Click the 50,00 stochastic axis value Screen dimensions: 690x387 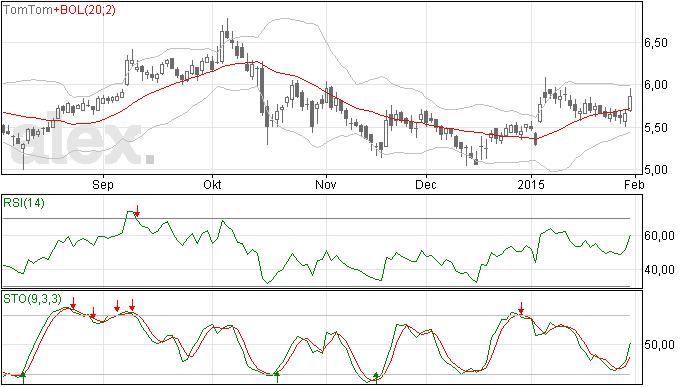click(659, 345)
